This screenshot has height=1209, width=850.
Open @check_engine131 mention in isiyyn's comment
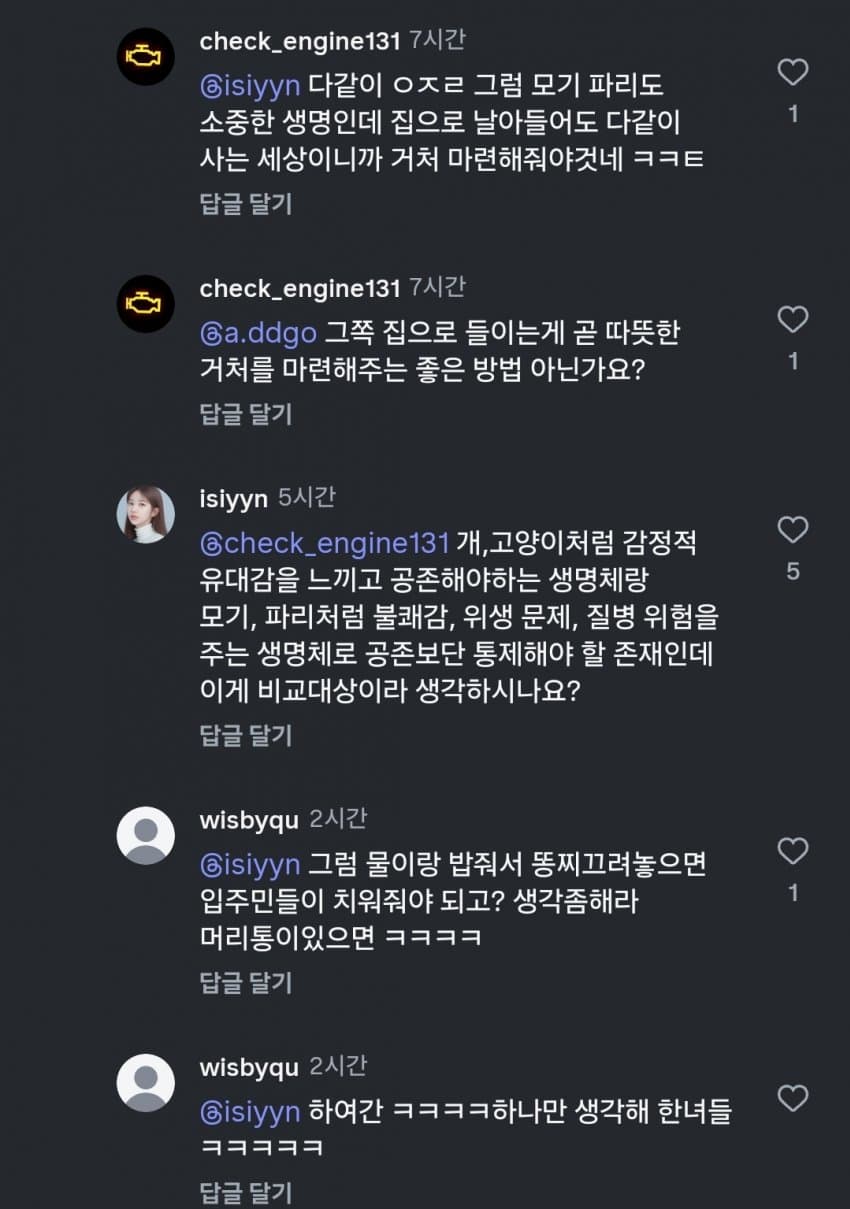click(x=324, y=542)
